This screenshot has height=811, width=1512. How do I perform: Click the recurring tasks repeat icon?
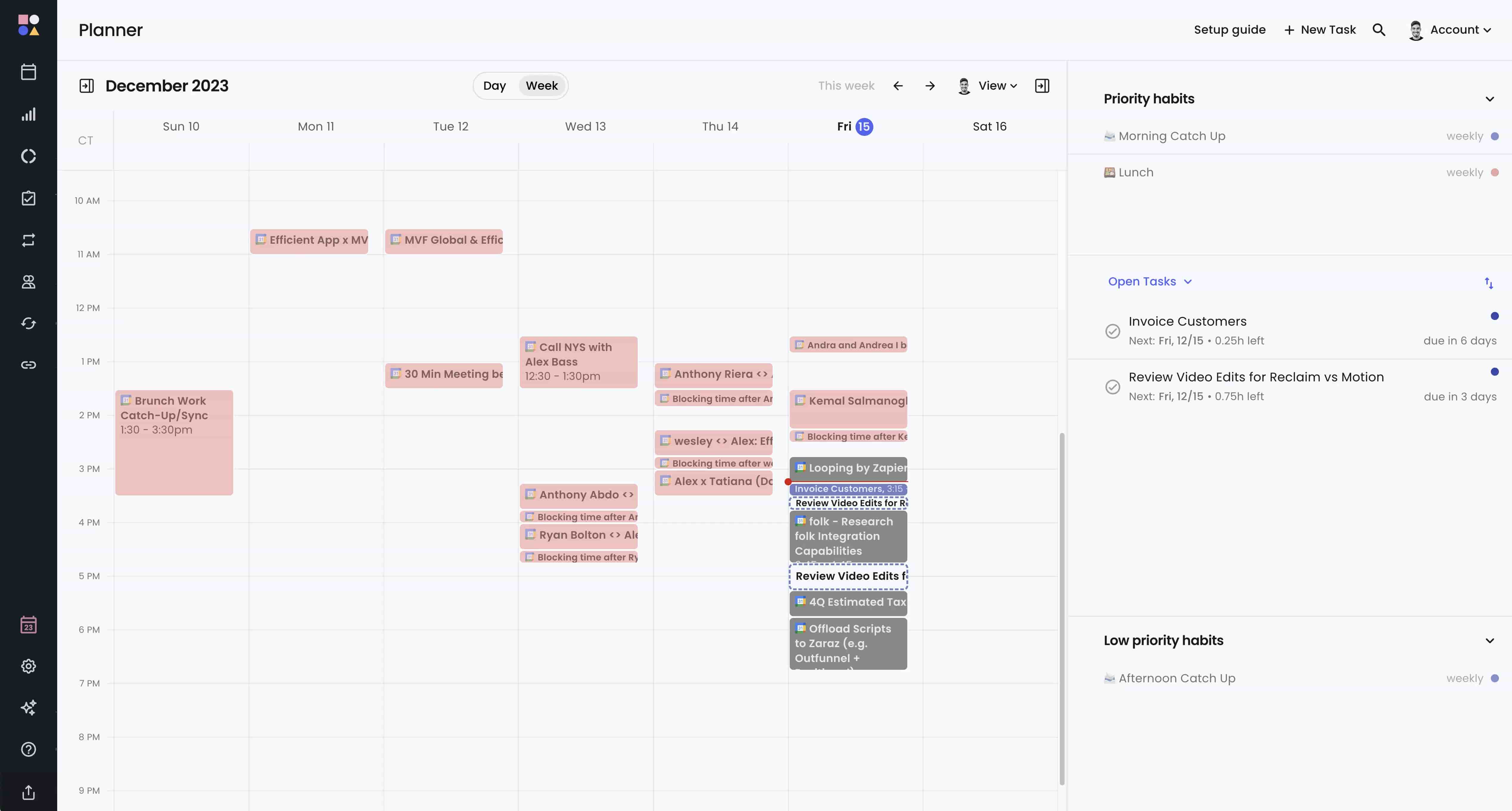click(x=28, y=240)
